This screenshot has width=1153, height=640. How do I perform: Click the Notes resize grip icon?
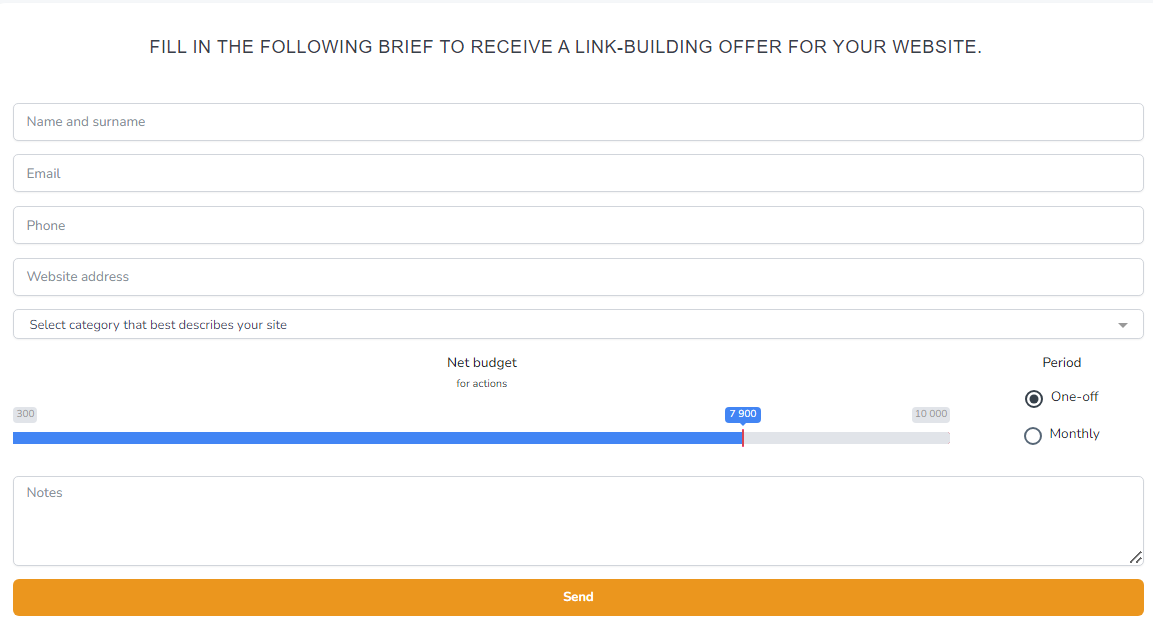1136,558
